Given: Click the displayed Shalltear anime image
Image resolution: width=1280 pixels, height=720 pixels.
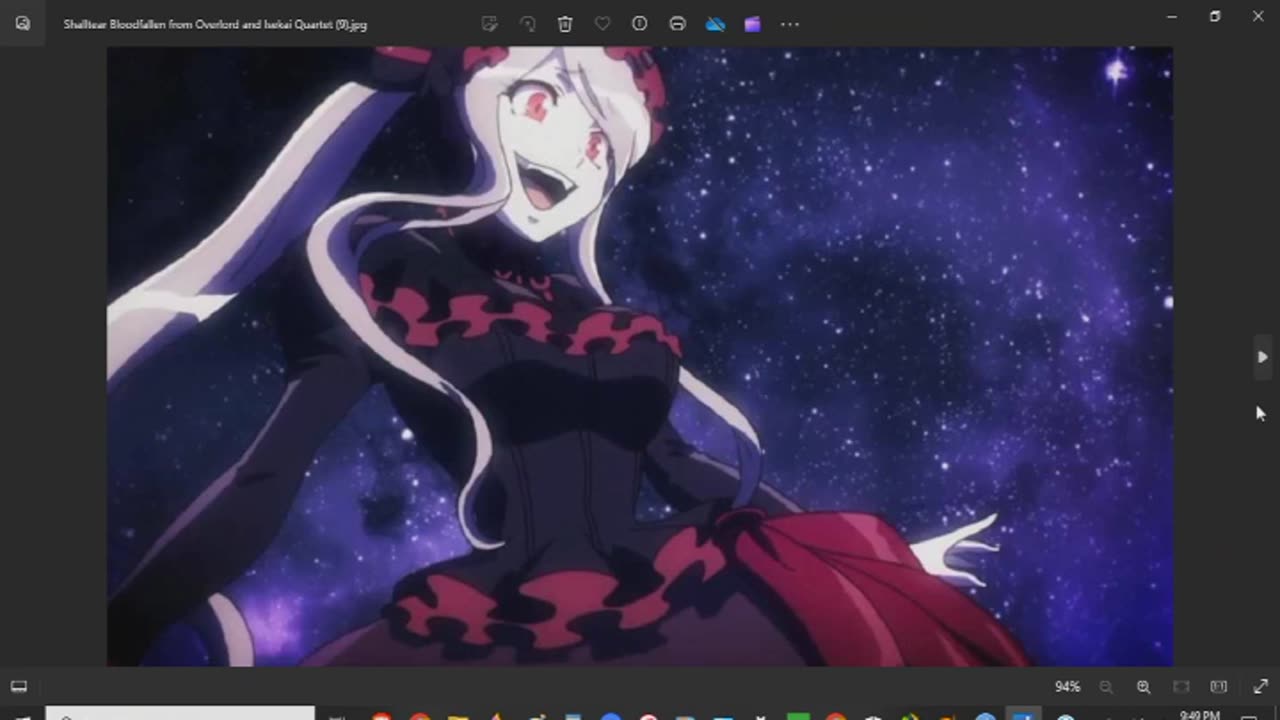Looking at the screenshot, I should coord(640,356).
